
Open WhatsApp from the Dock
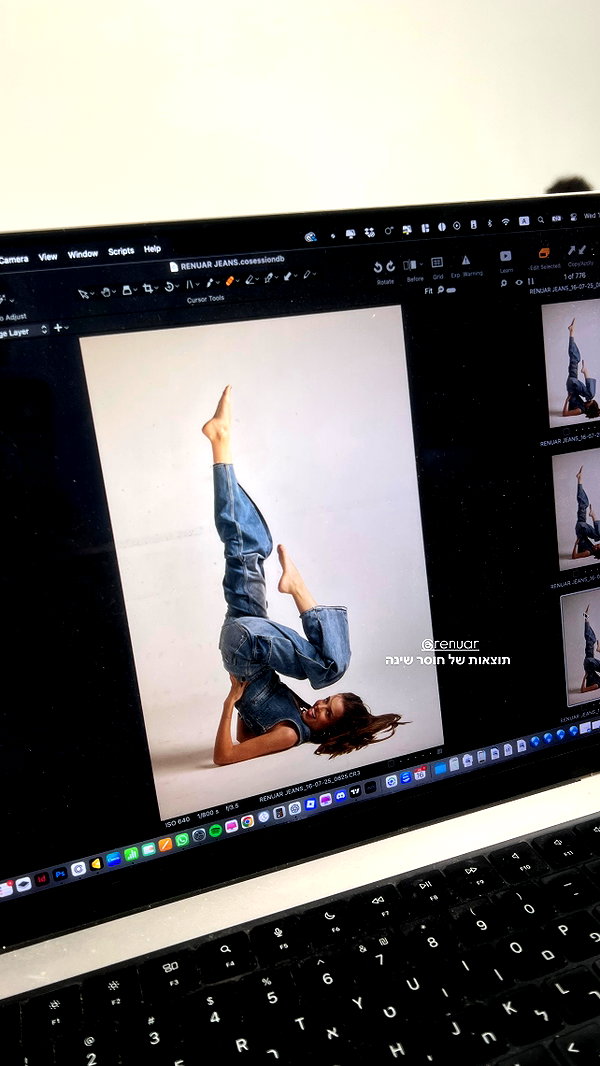[181, 840]
